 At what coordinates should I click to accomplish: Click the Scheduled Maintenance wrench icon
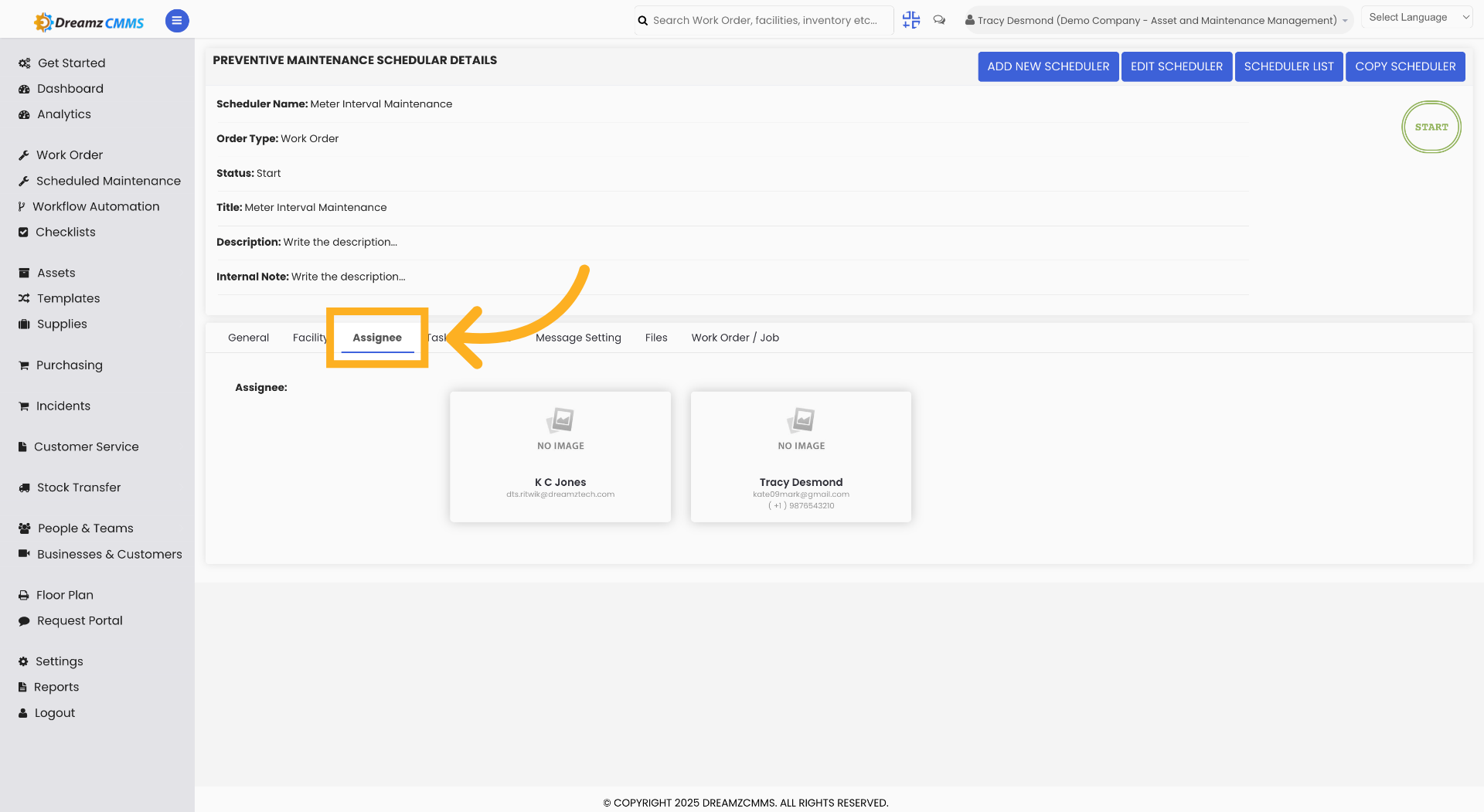coord(24,181)
